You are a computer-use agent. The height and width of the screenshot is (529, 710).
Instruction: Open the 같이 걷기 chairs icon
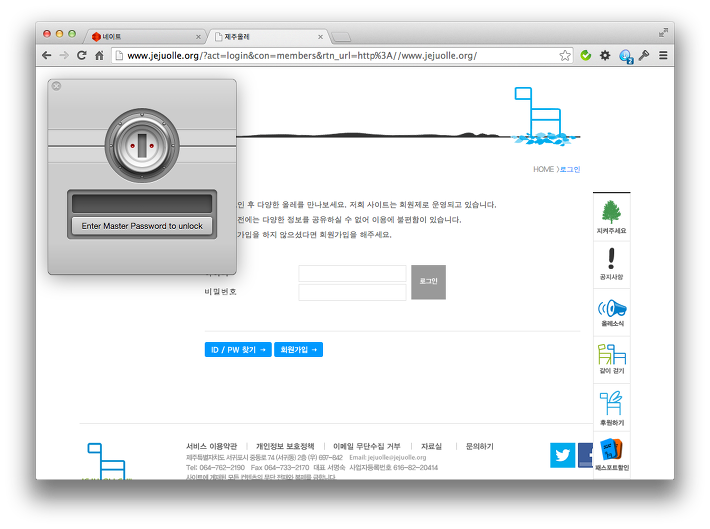tap(611, 359)
